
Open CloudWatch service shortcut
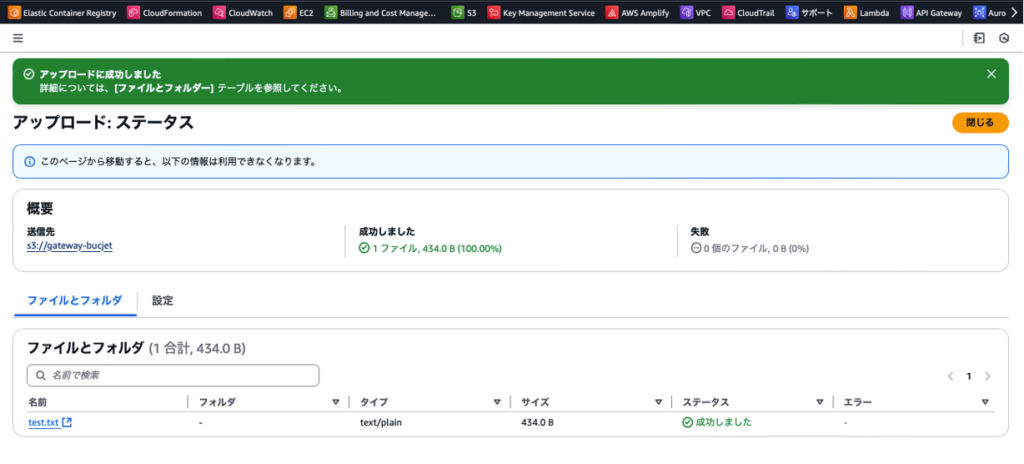click(244, 12)
